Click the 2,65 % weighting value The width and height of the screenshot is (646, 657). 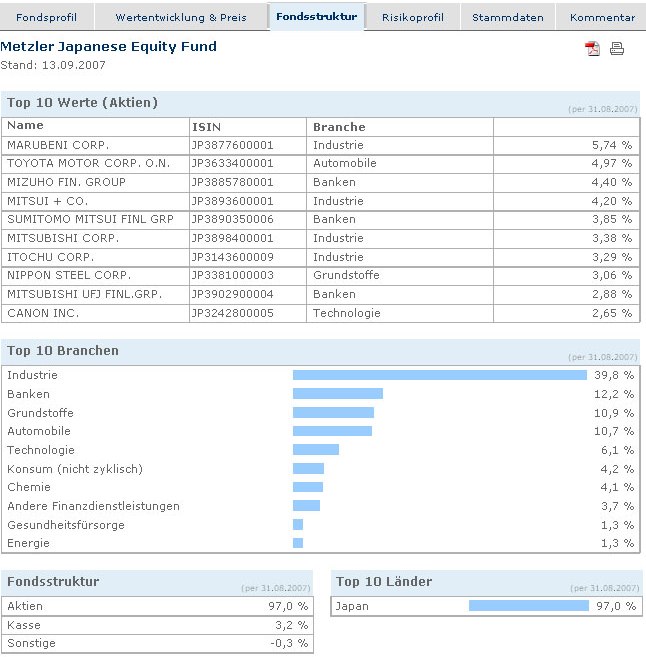tap(612, 313)
